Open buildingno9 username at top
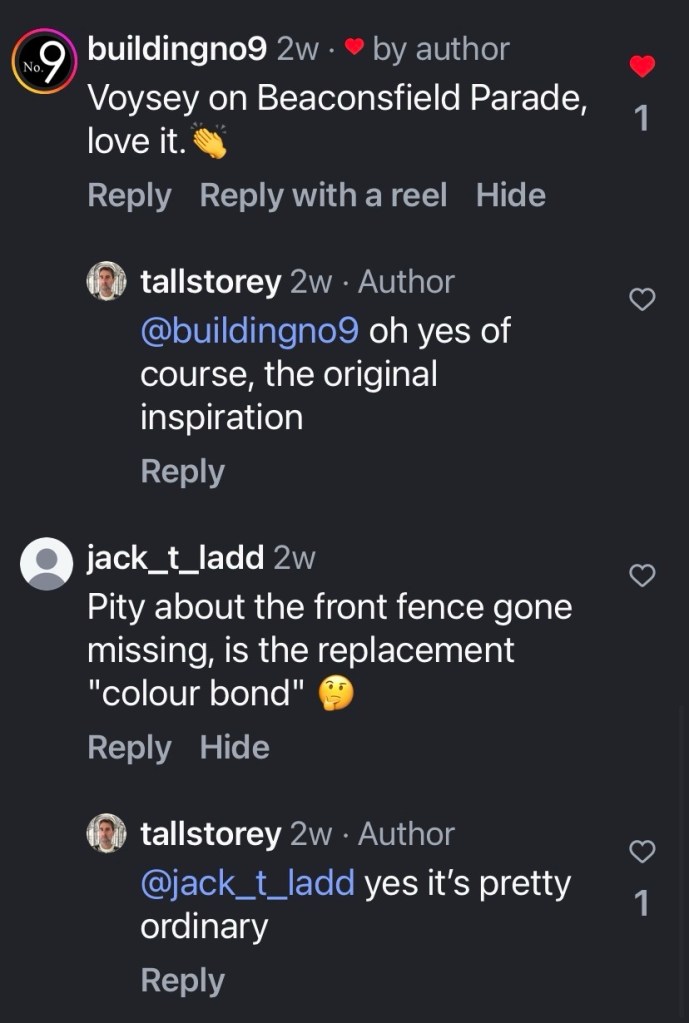The width and height of the screenshot is (689, 1023). (177, 48)
